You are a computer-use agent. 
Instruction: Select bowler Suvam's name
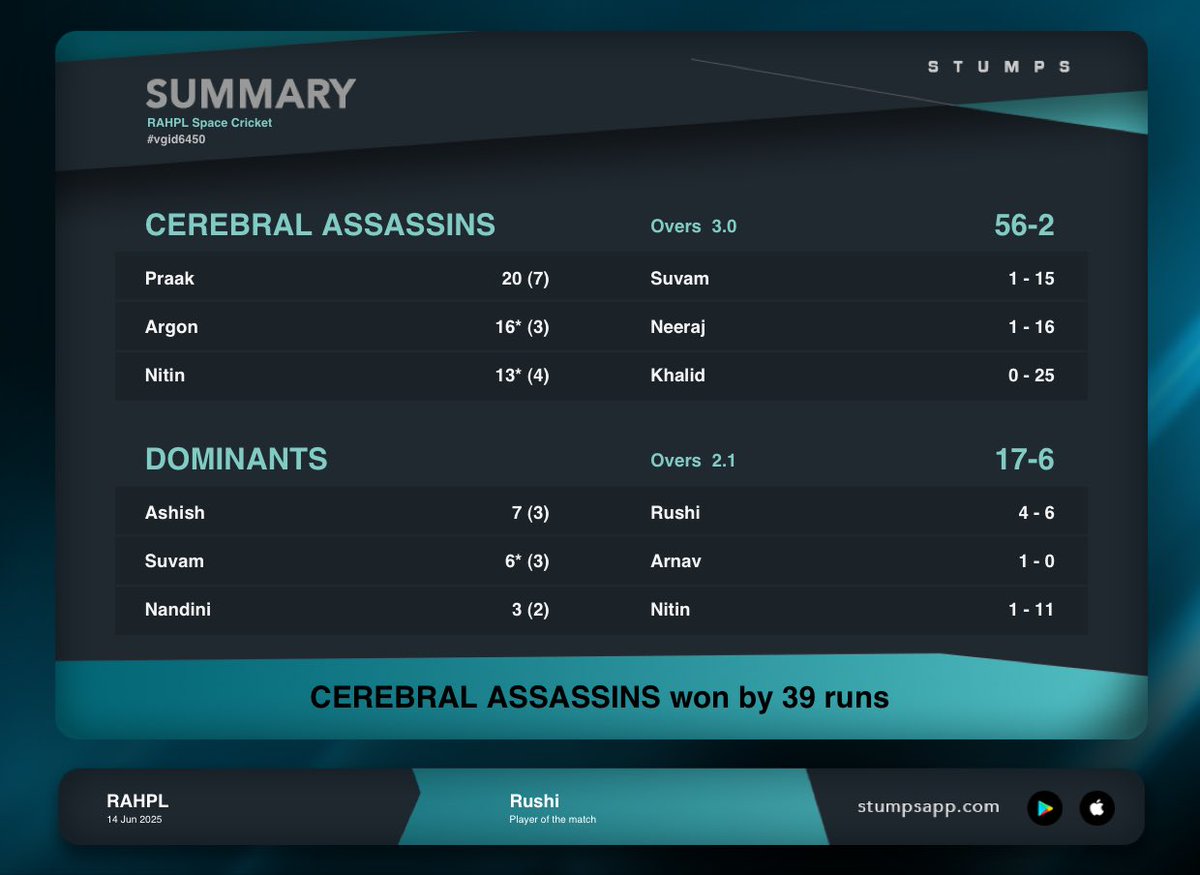click(679, 278)
